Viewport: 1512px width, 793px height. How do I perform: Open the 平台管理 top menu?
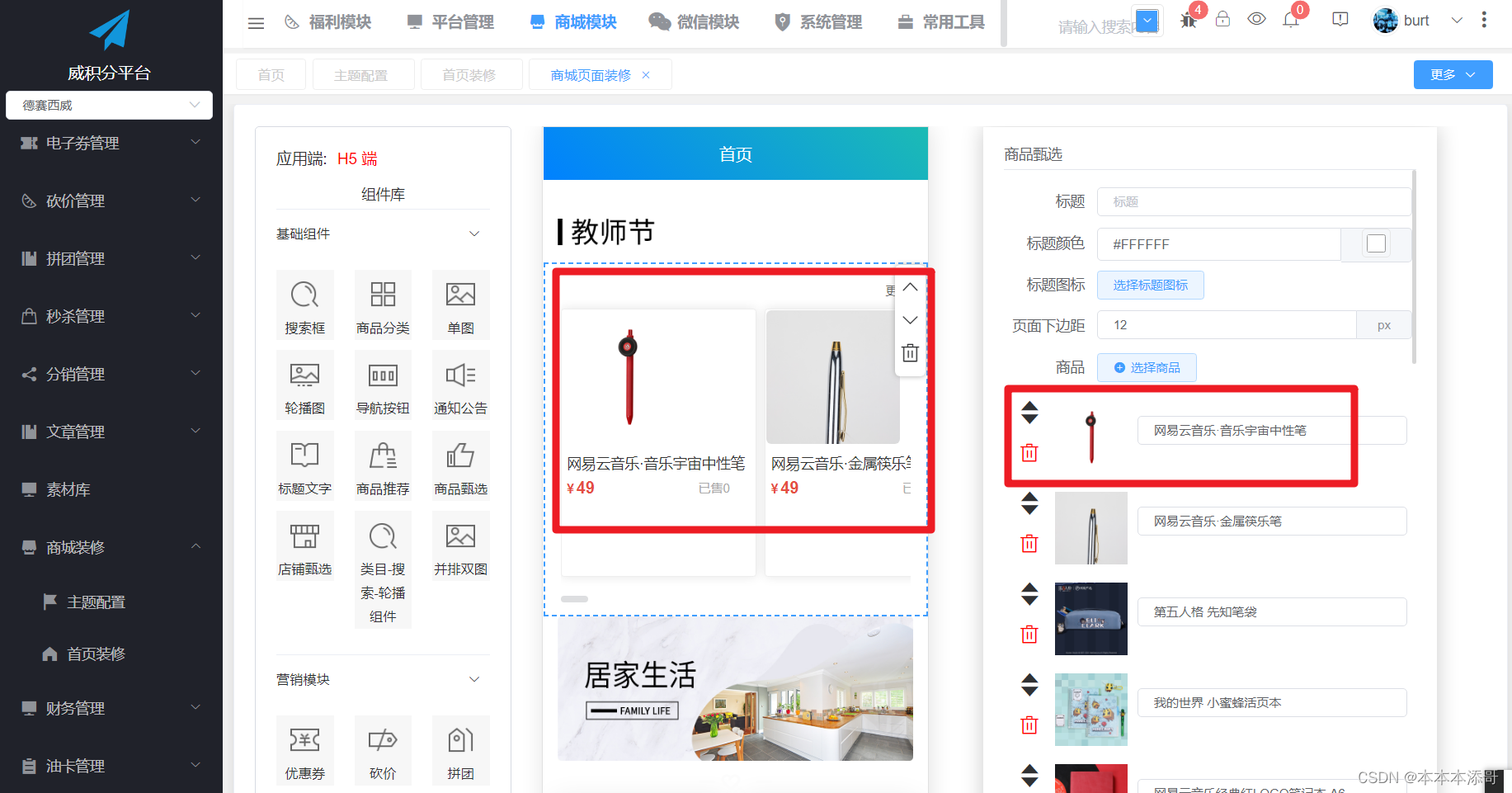click(450, 22)
